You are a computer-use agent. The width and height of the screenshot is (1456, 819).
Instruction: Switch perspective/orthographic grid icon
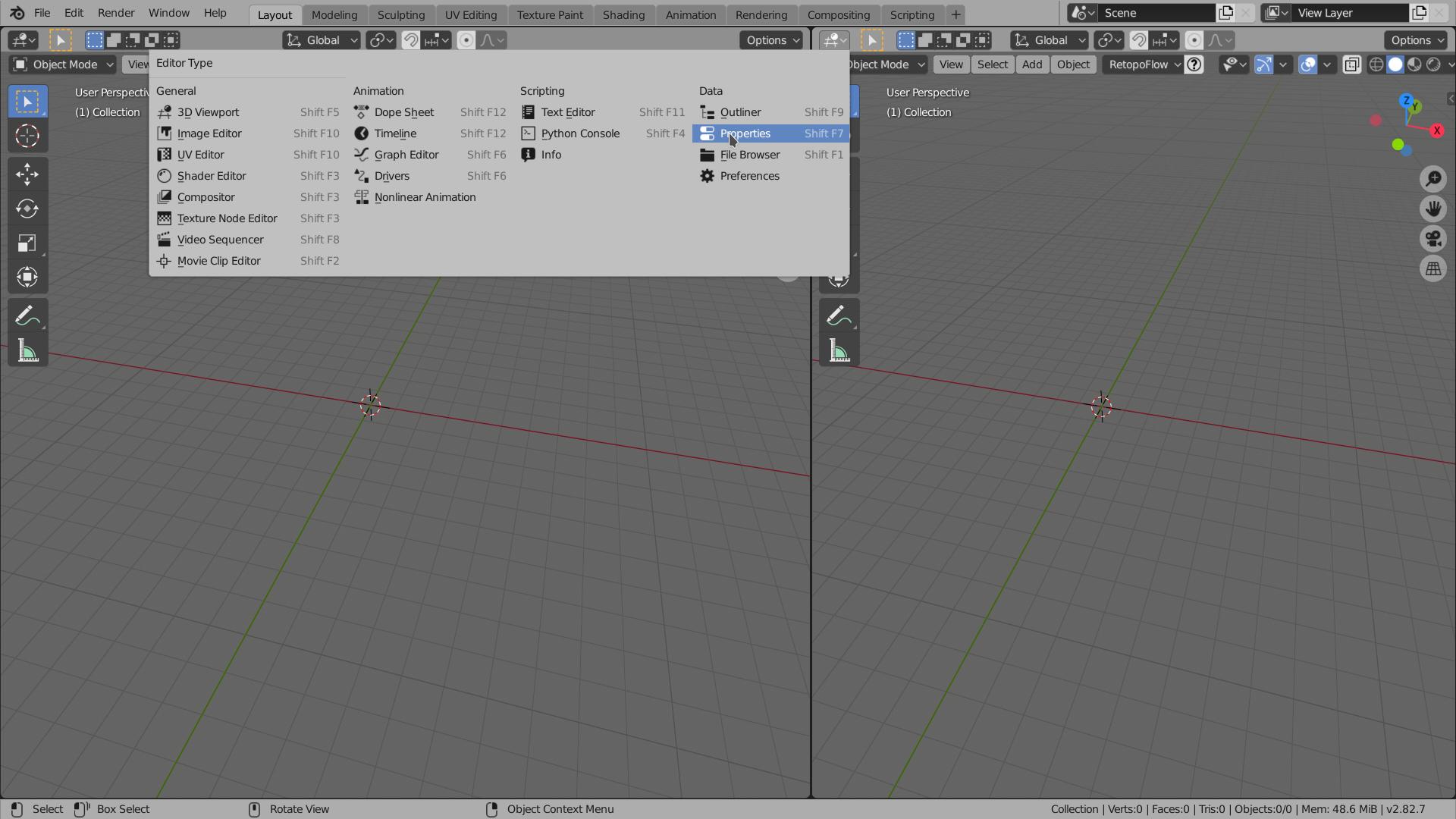pyautogui.click(x=1433, y=269)
